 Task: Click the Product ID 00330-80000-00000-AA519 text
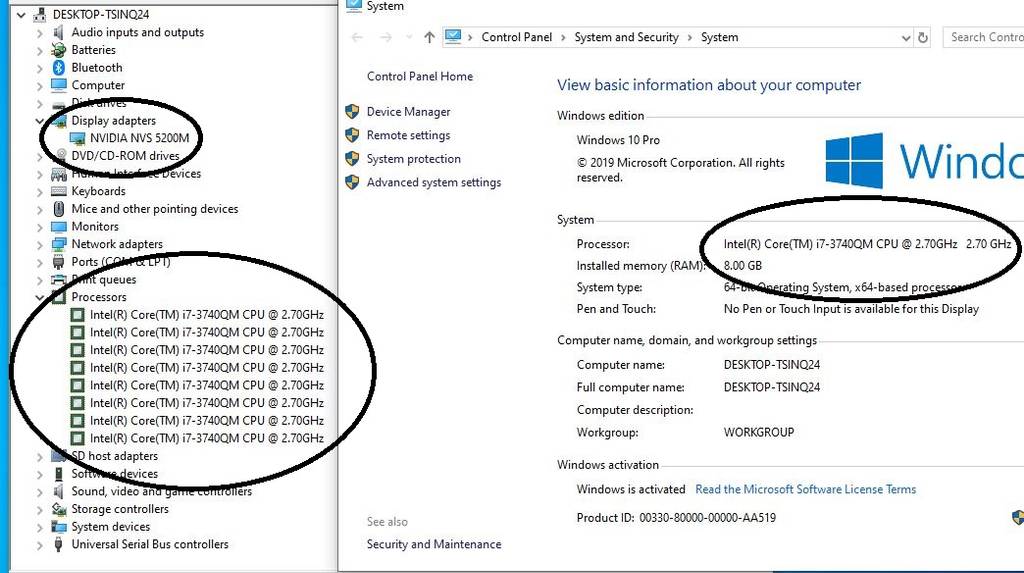676,517
